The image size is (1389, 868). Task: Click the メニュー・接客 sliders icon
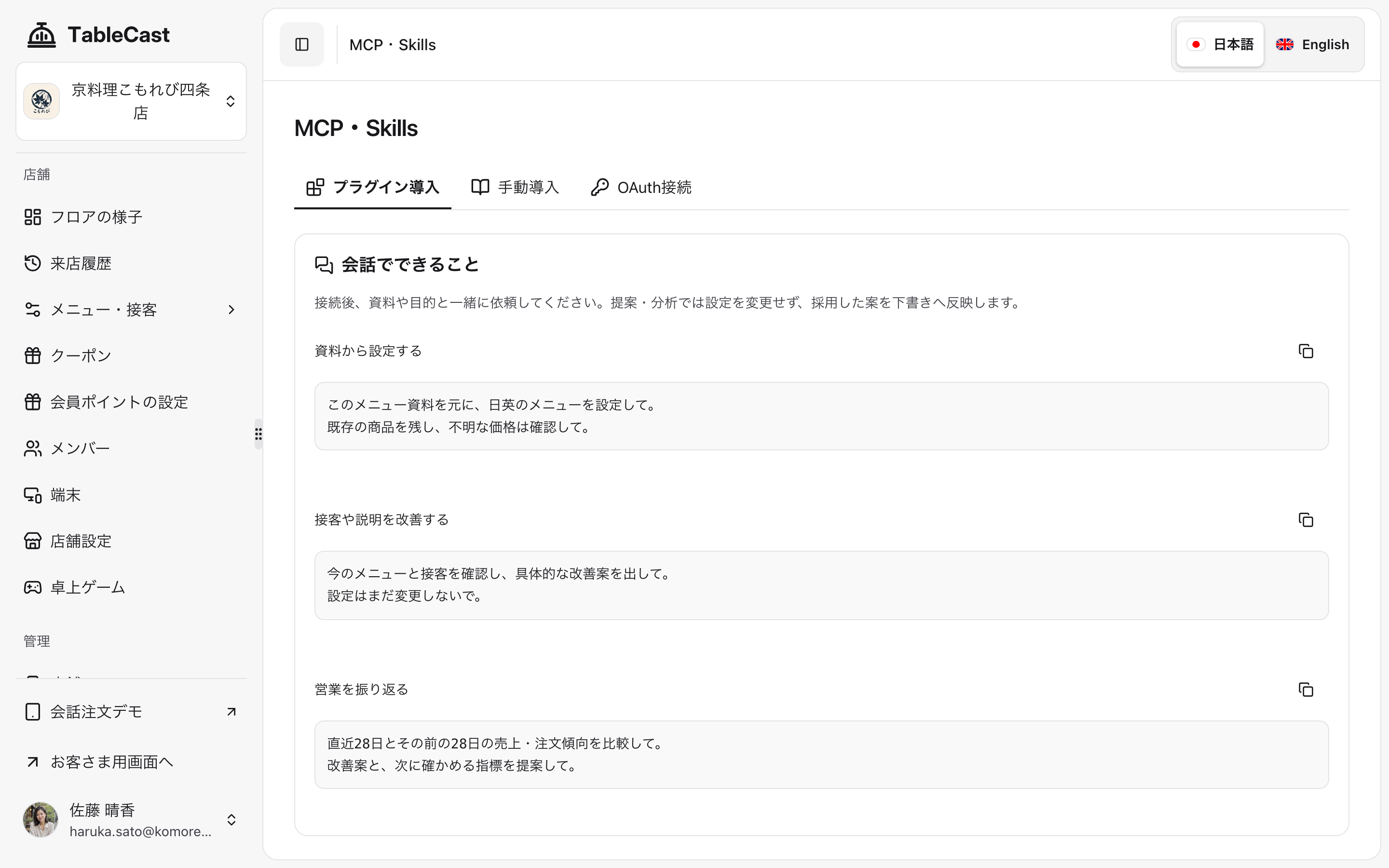pos(33,310)
